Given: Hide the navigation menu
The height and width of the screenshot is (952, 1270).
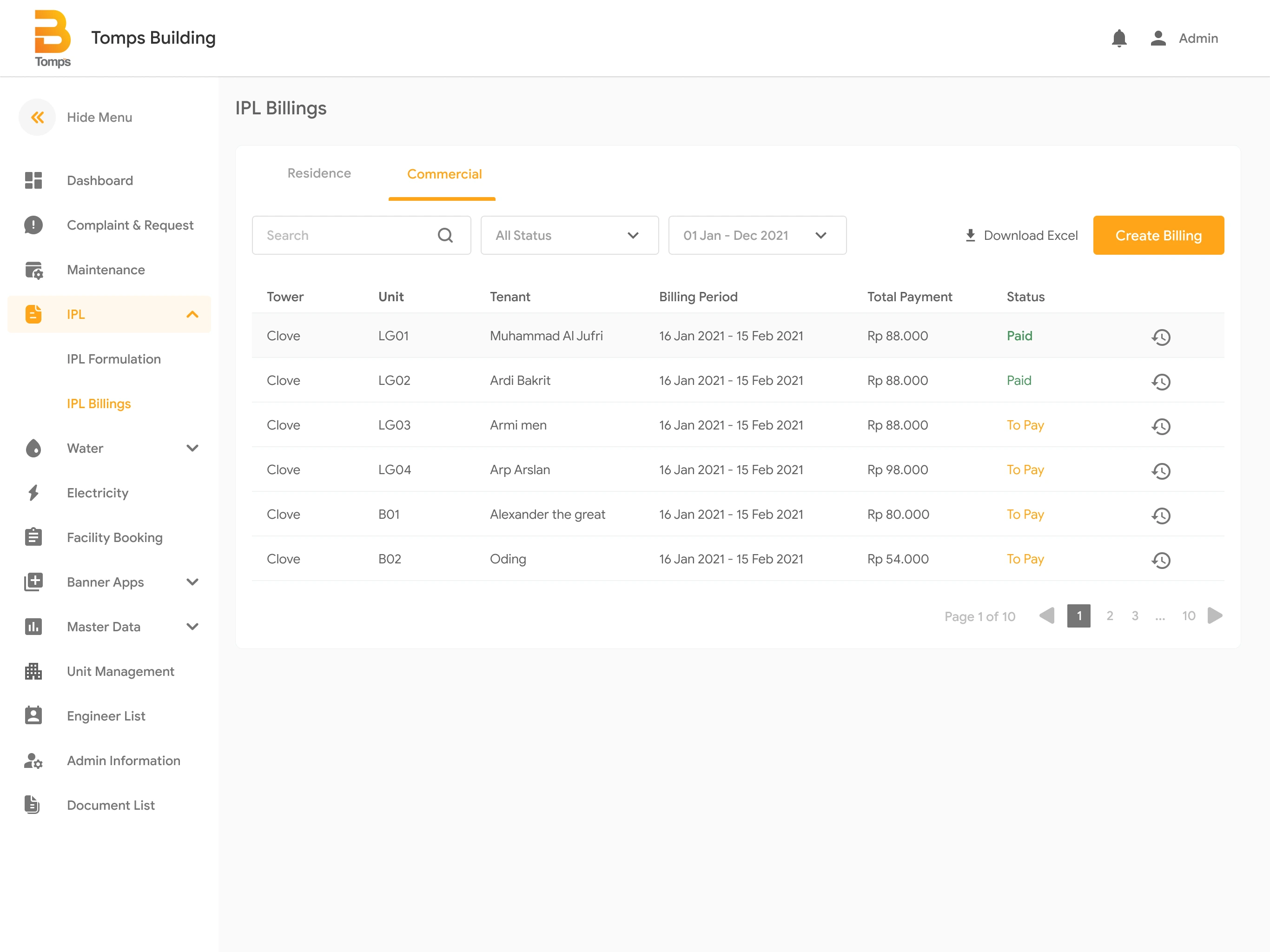Looking at the screenshot, I should pos(37,117).
